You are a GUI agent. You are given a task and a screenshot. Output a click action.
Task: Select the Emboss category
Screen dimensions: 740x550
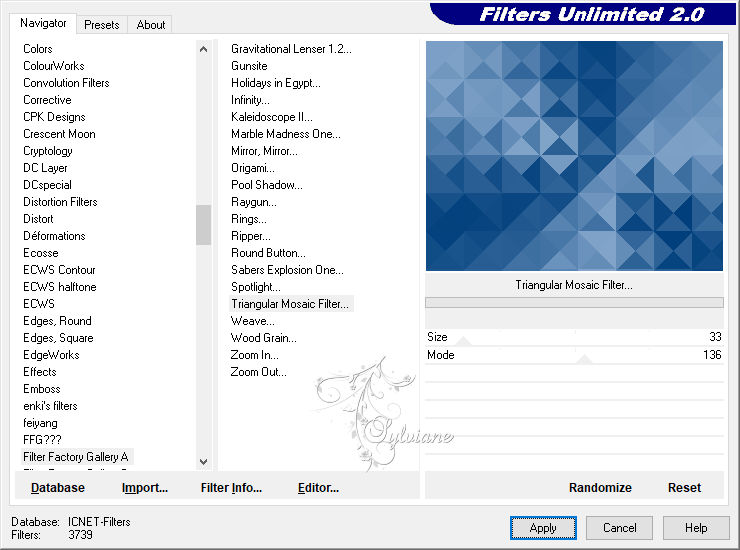pyautogui.click(x=42, y=389)
